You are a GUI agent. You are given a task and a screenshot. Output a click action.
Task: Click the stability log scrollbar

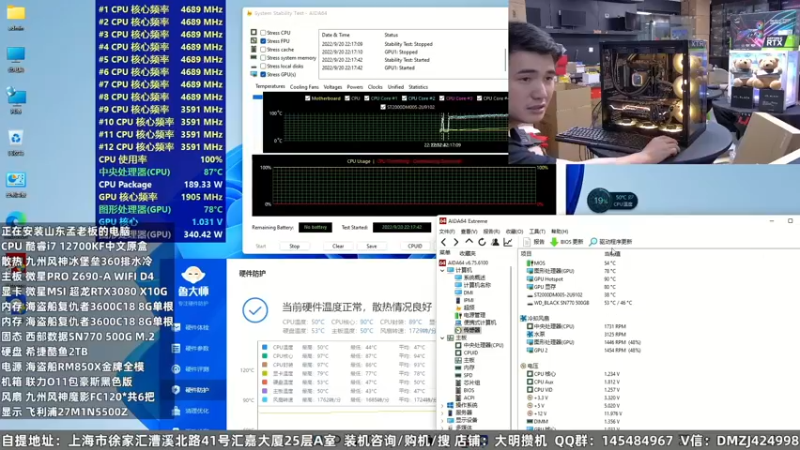click(x=506, y=59)
